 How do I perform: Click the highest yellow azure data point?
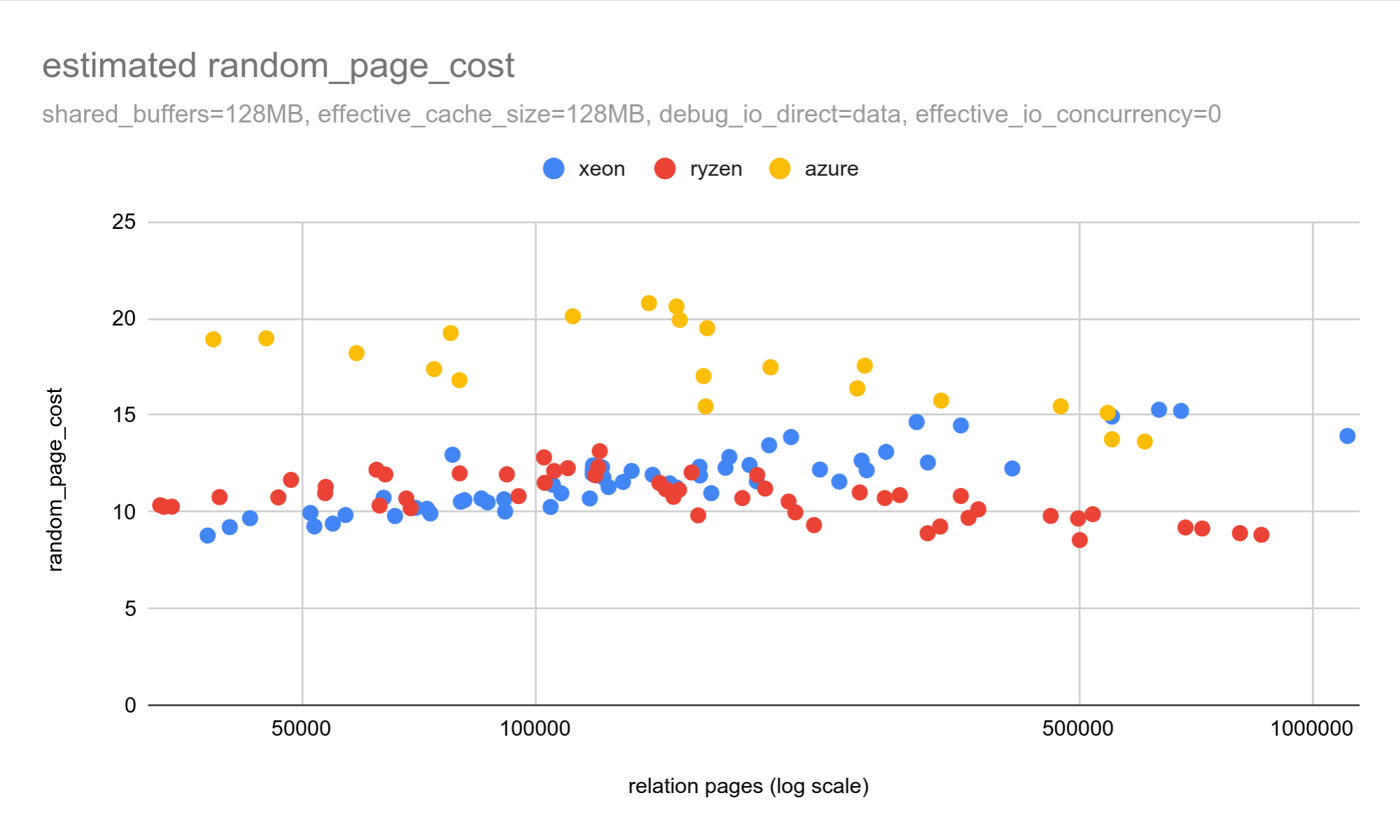pyautogui.click(x=649, y=303)
